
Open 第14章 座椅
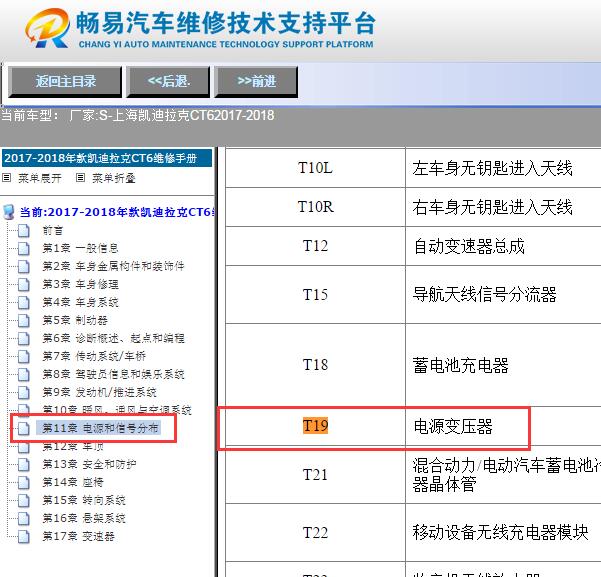click(x=73, y=482)
